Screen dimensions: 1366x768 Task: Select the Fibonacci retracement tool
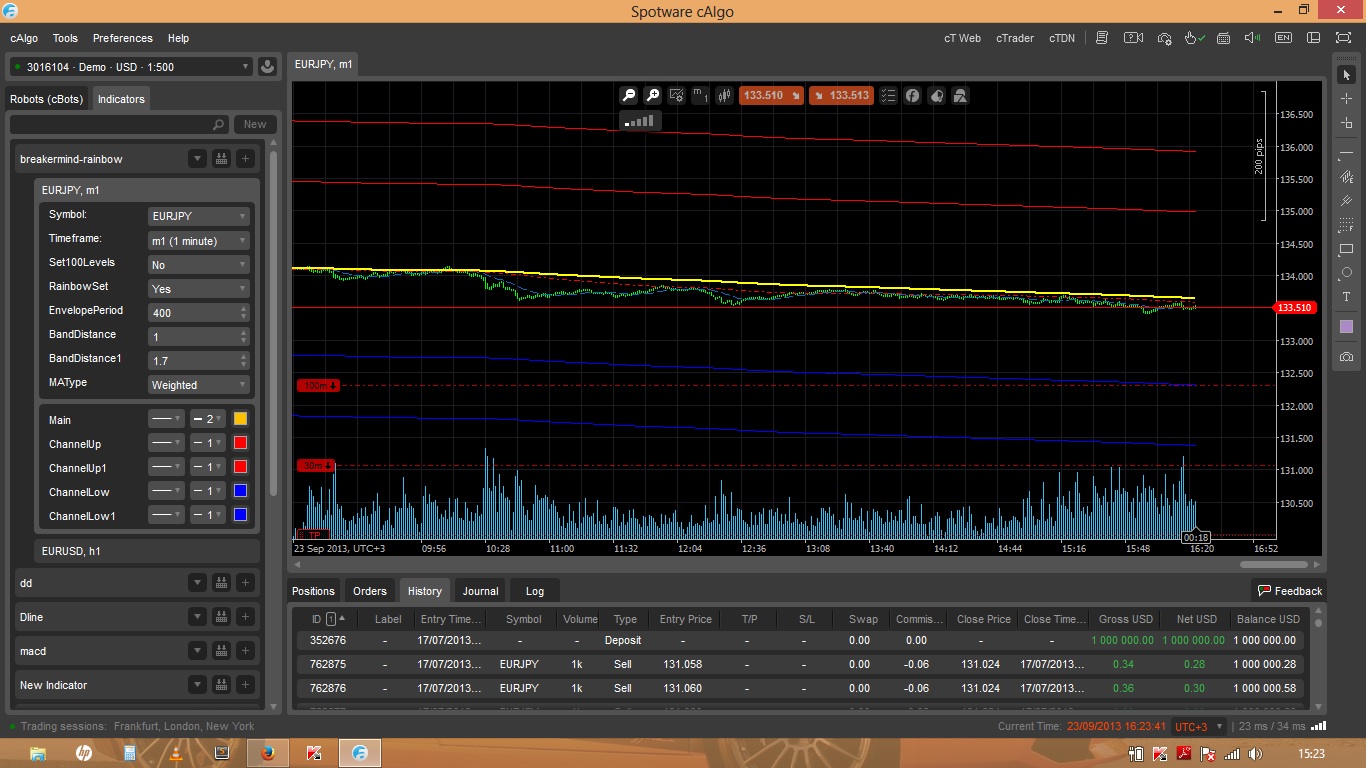point(1346,225)
